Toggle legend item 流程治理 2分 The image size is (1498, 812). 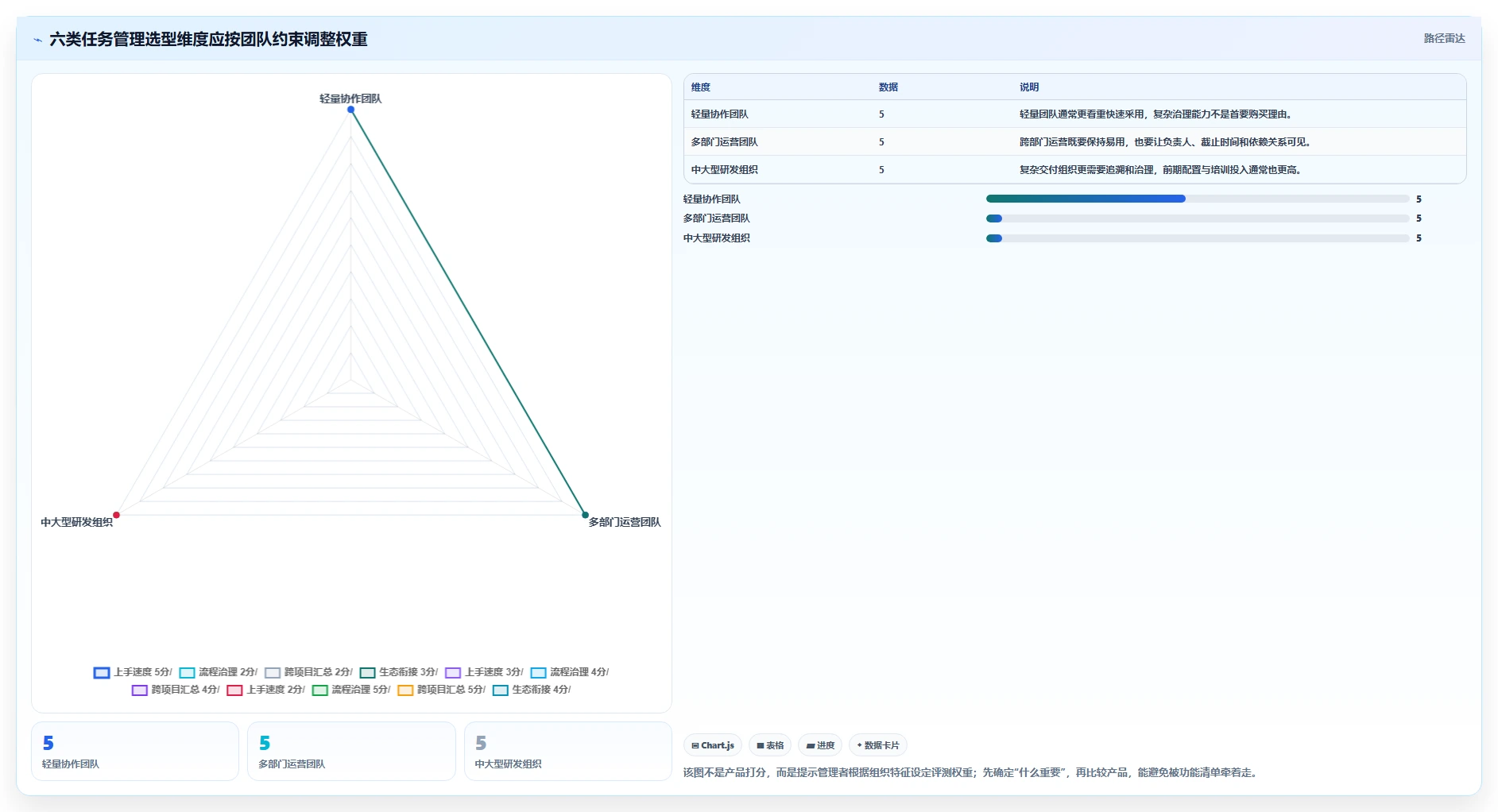tap(219, 672)
